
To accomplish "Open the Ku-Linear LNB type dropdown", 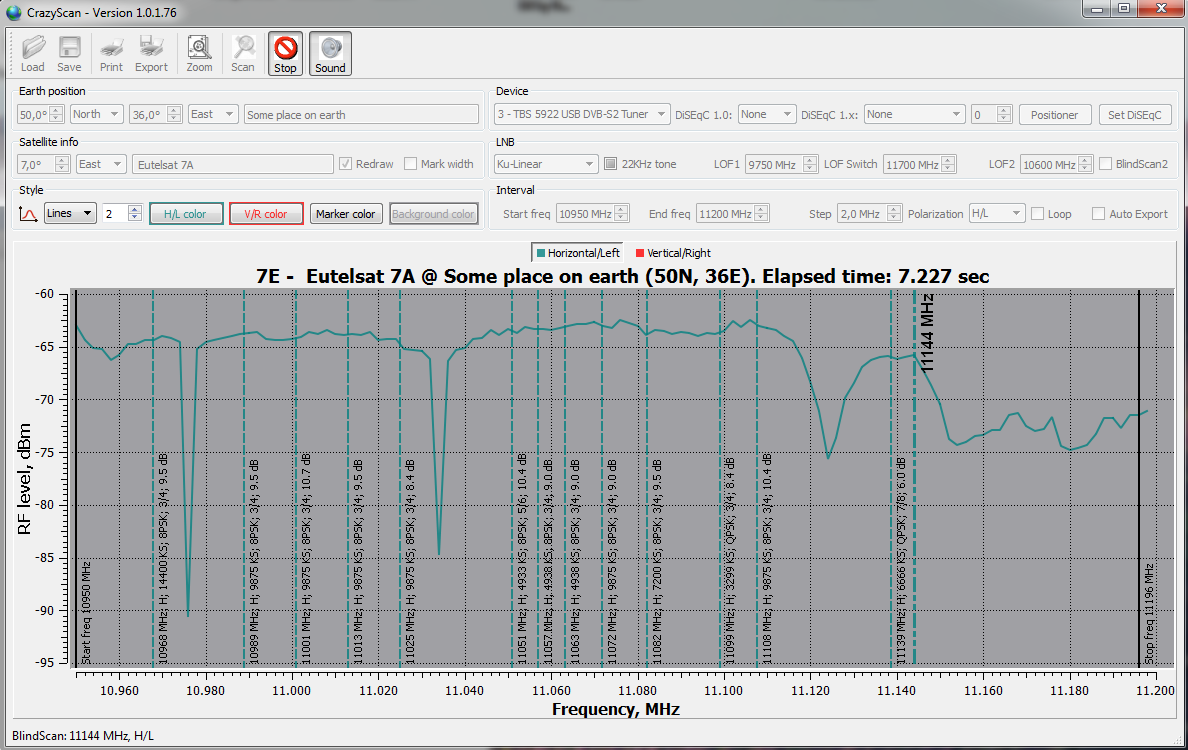I will (x=546, y=164).
